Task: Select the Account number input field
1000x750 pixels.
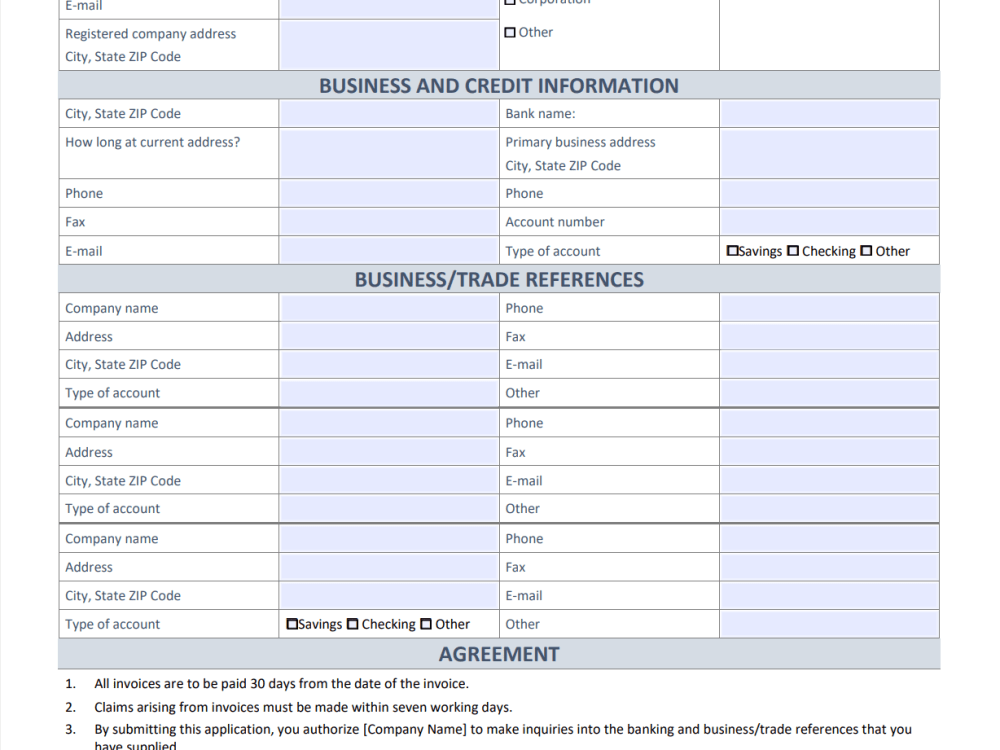Action: pos(829,222)
